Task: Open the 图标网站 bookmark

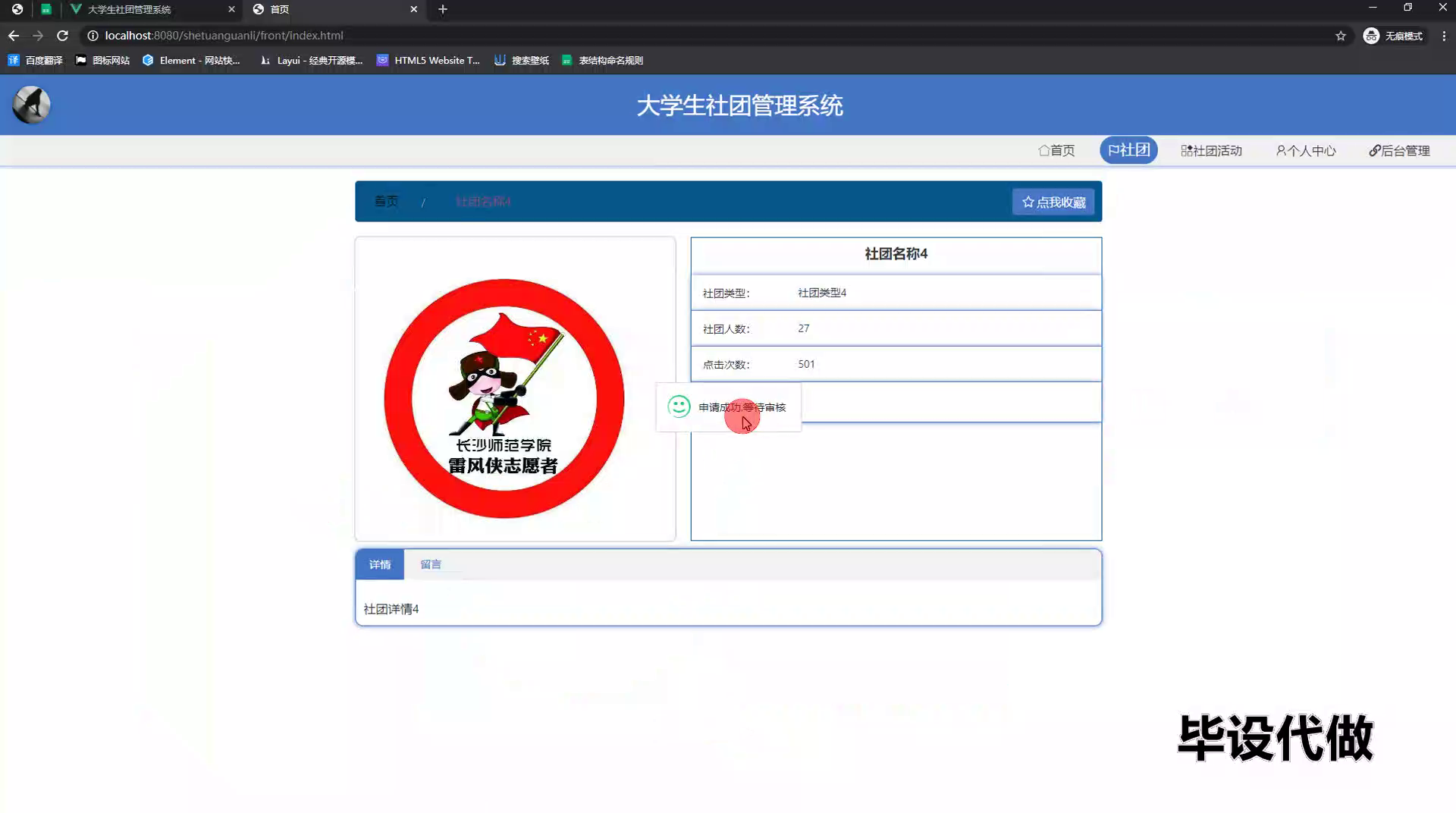Action: point(102,61)
